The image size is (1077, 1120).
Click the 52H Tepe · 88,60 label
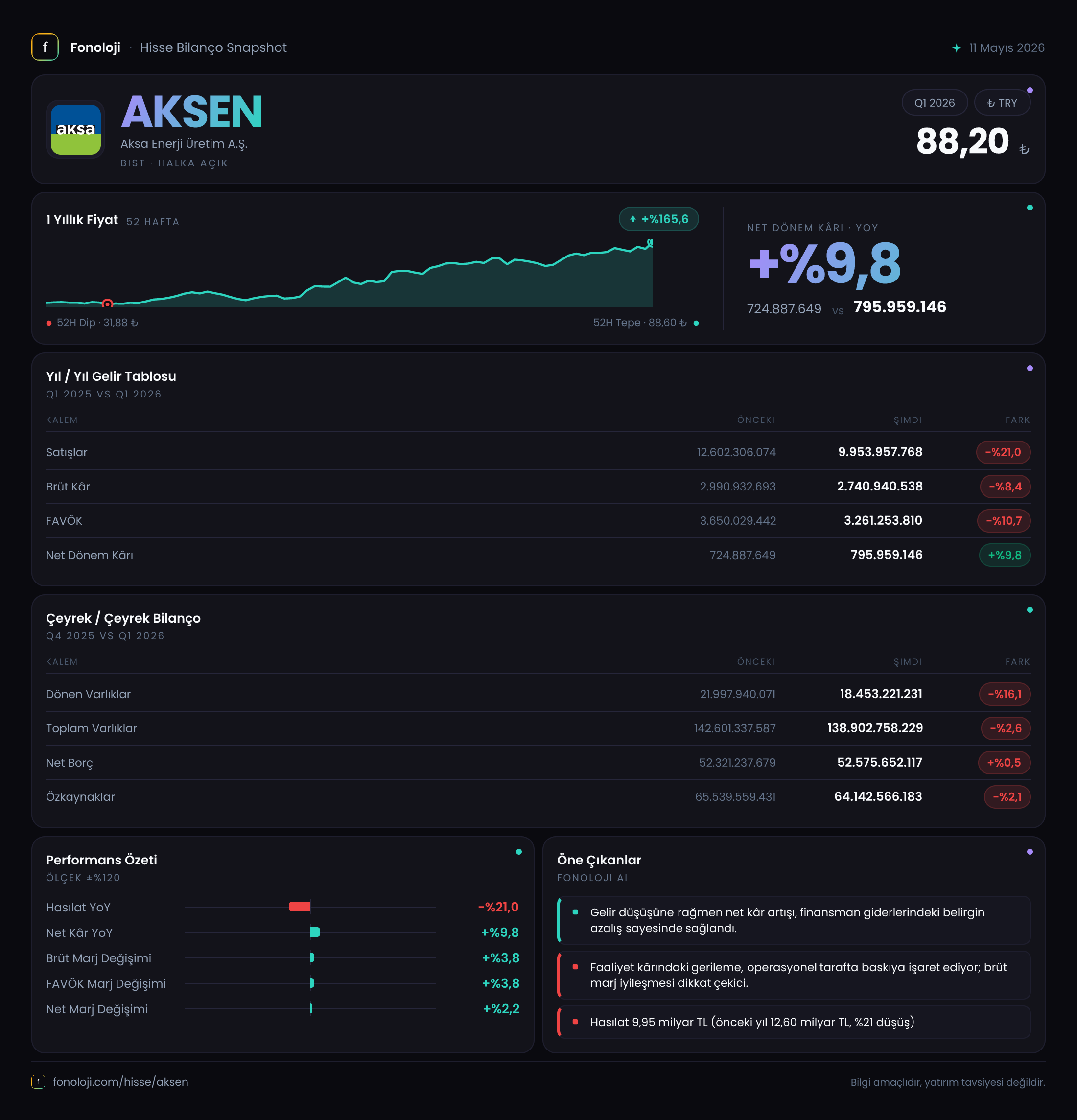639,322
